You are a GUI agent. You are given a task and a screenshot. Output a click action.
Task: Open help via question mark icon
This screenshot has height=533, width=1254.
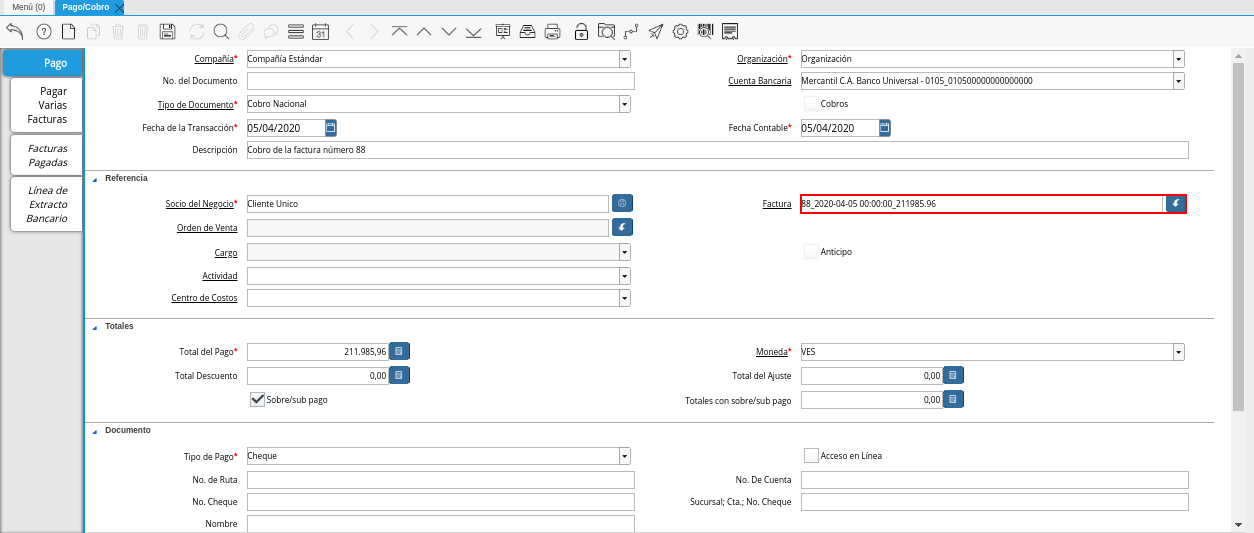[x=43, y=31]
